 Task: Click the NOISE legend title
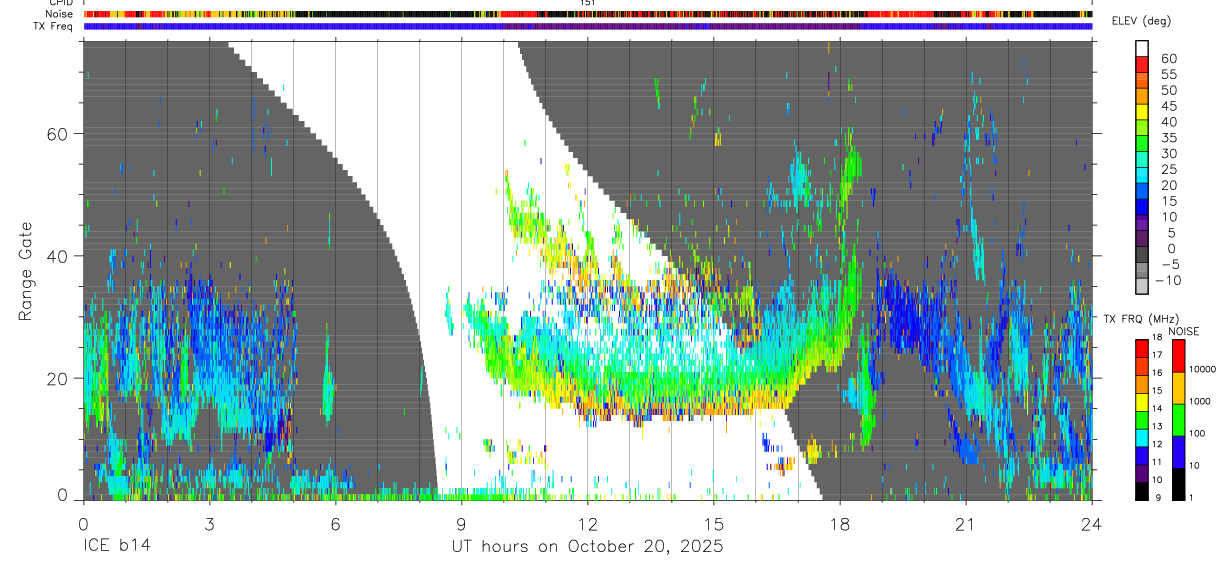(x=1183, y=331)
